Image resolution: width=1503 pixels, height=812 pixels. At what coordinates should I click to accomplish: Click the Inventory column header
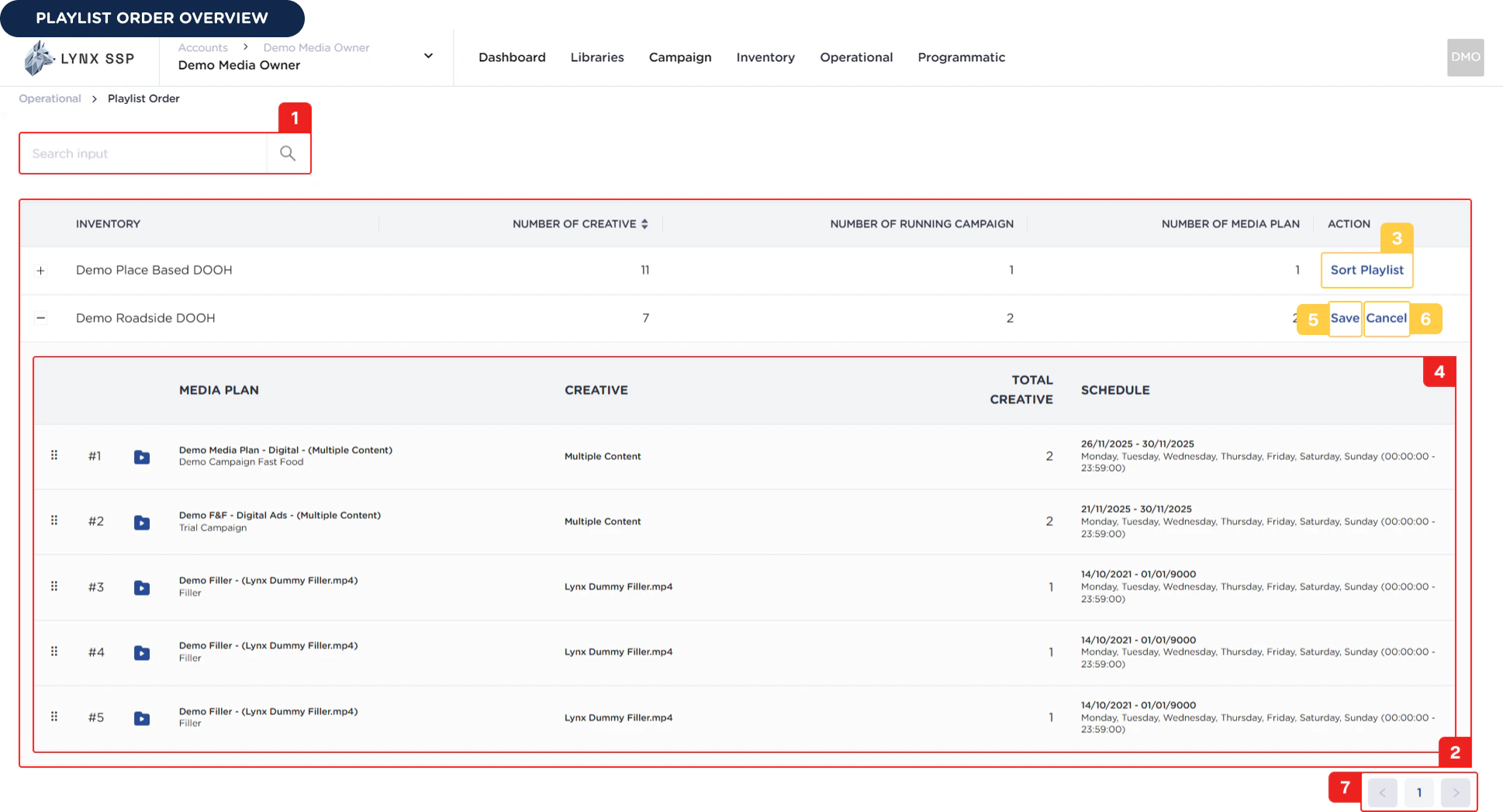click(x=108, y=224)
